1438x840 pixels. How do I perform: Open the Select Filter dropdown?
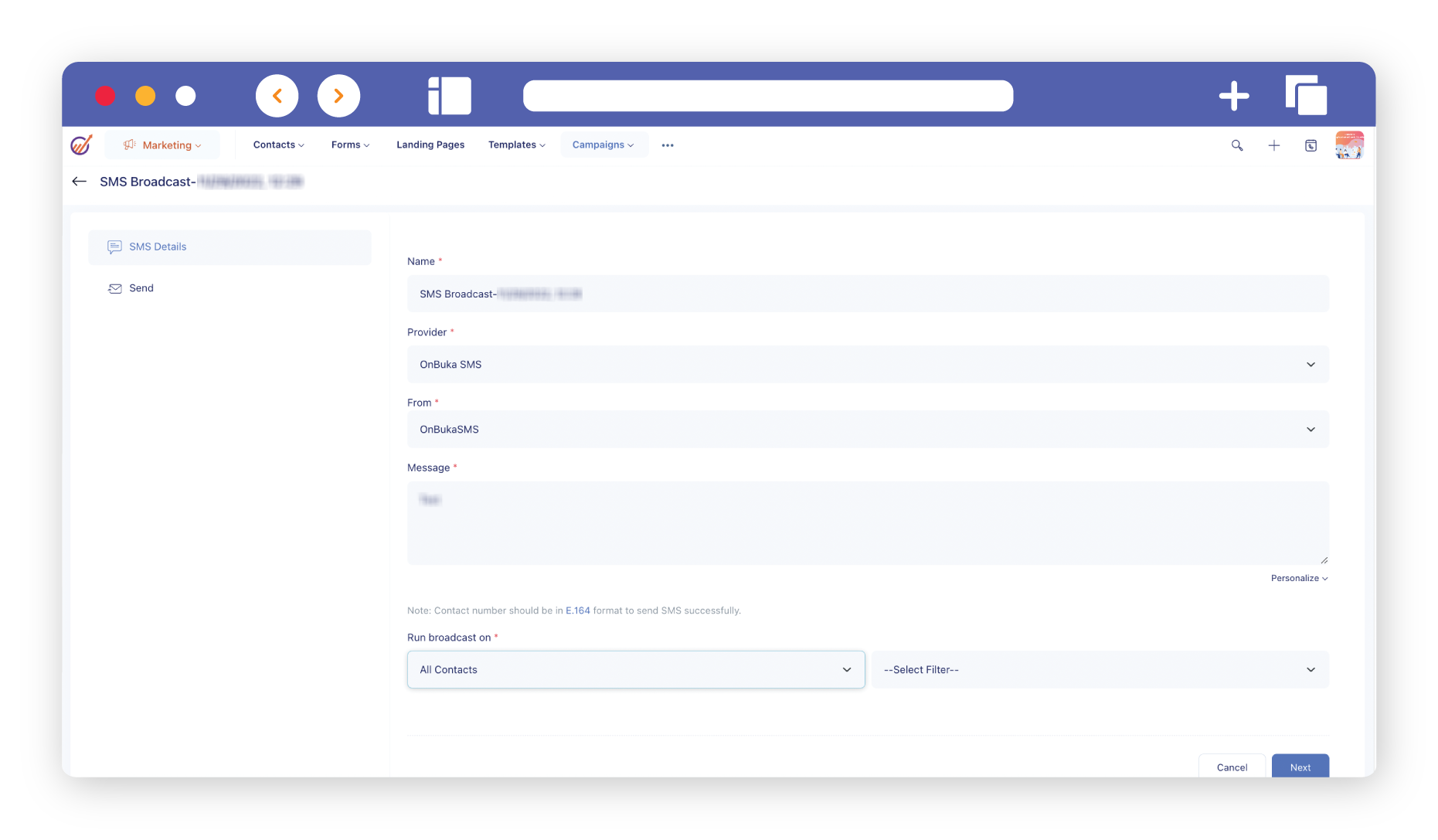(1099, 670)
